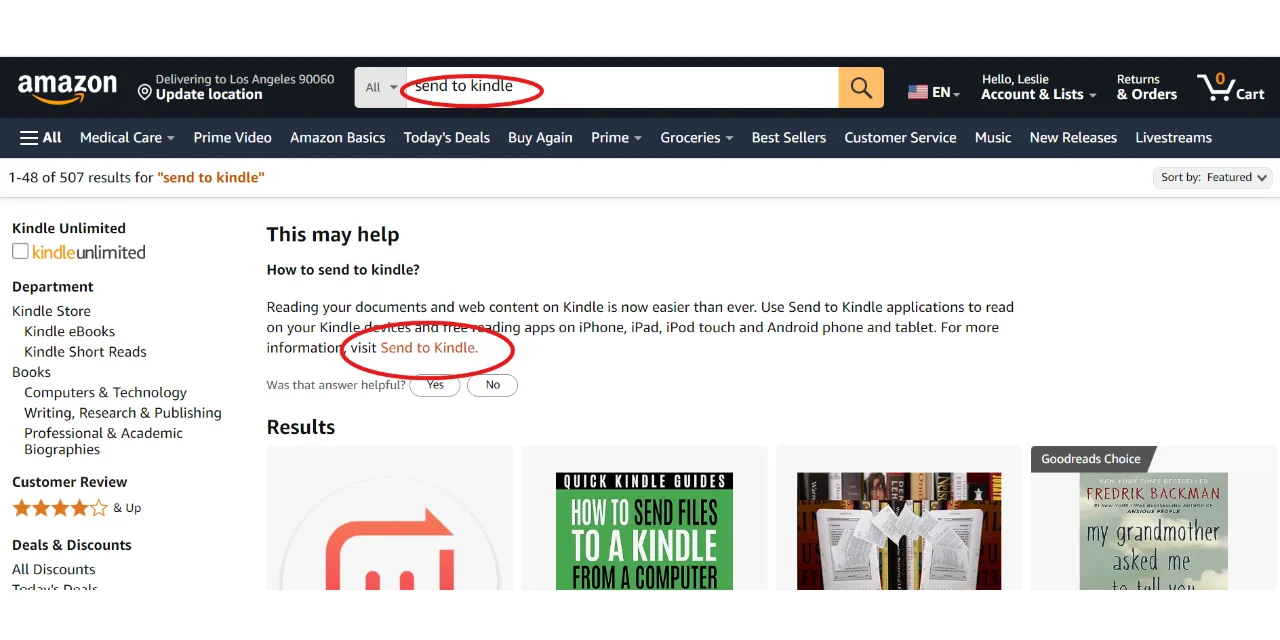Image resolution: width=1280 pixels, height=640 pixels.
Task: Select Kindle Short Reads department
Action: coord(85,352)
